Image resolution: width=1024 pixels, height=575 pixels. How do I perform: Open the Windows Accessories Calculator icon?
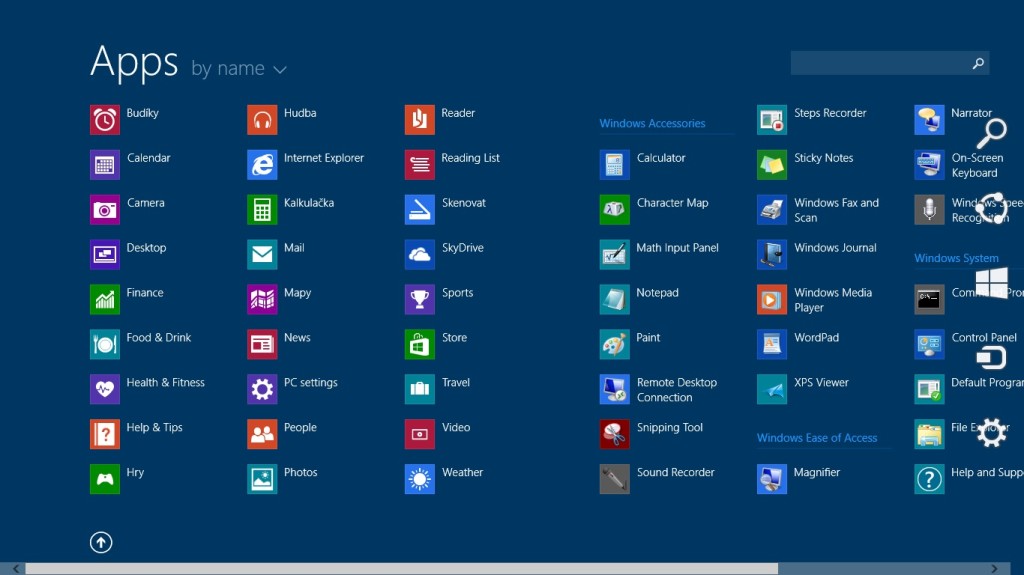(x=615, y=165)
